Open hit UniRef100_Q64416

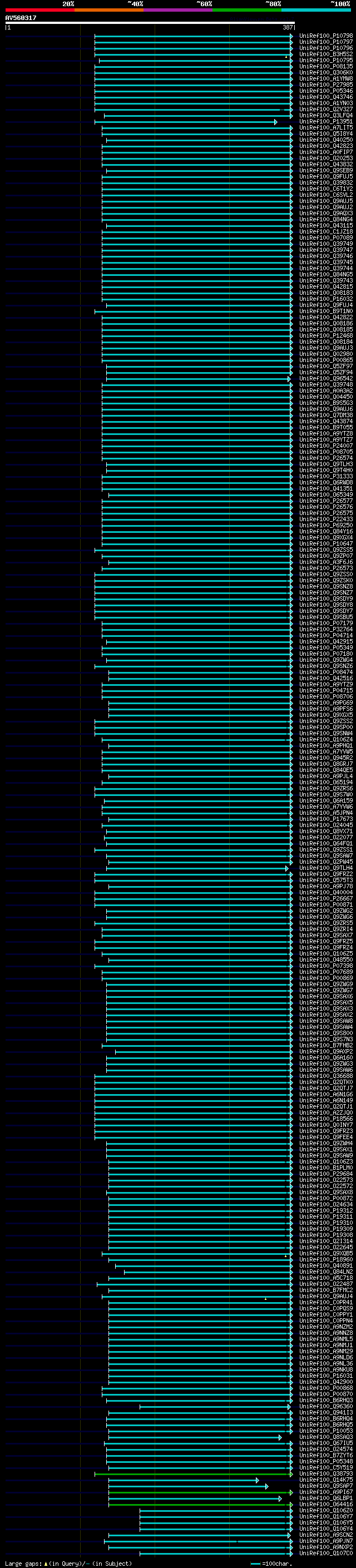click(326, 1504)
